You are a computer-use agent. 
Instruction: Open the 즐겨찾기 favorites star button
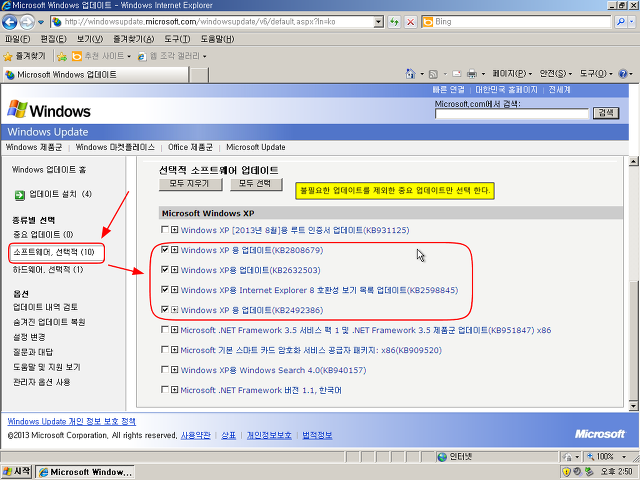pyautogui.click(x=24, y=56)
